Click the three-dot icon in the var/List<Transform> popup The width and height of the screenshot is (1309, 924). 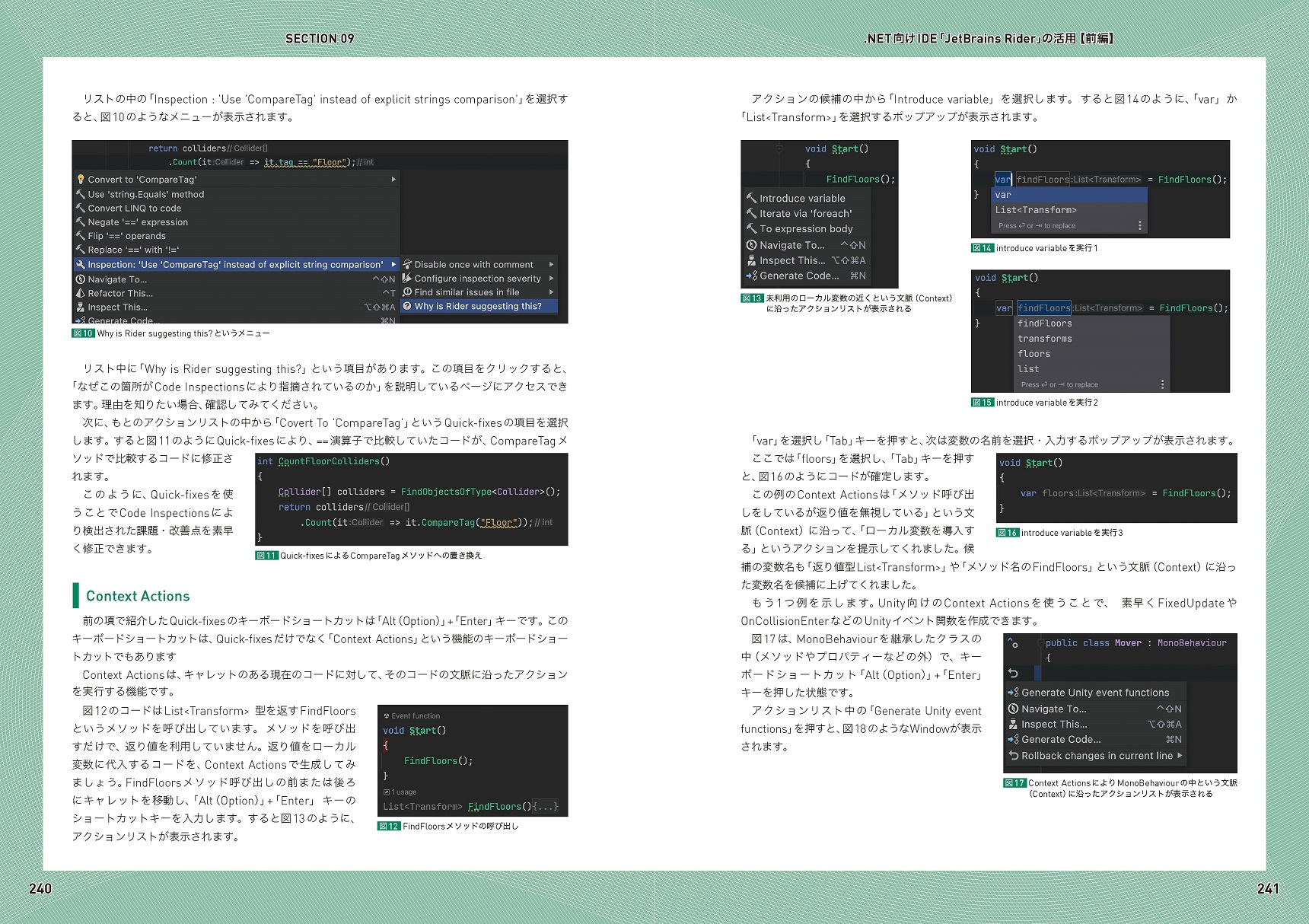pyautogui.click(x=1139, y=225)
